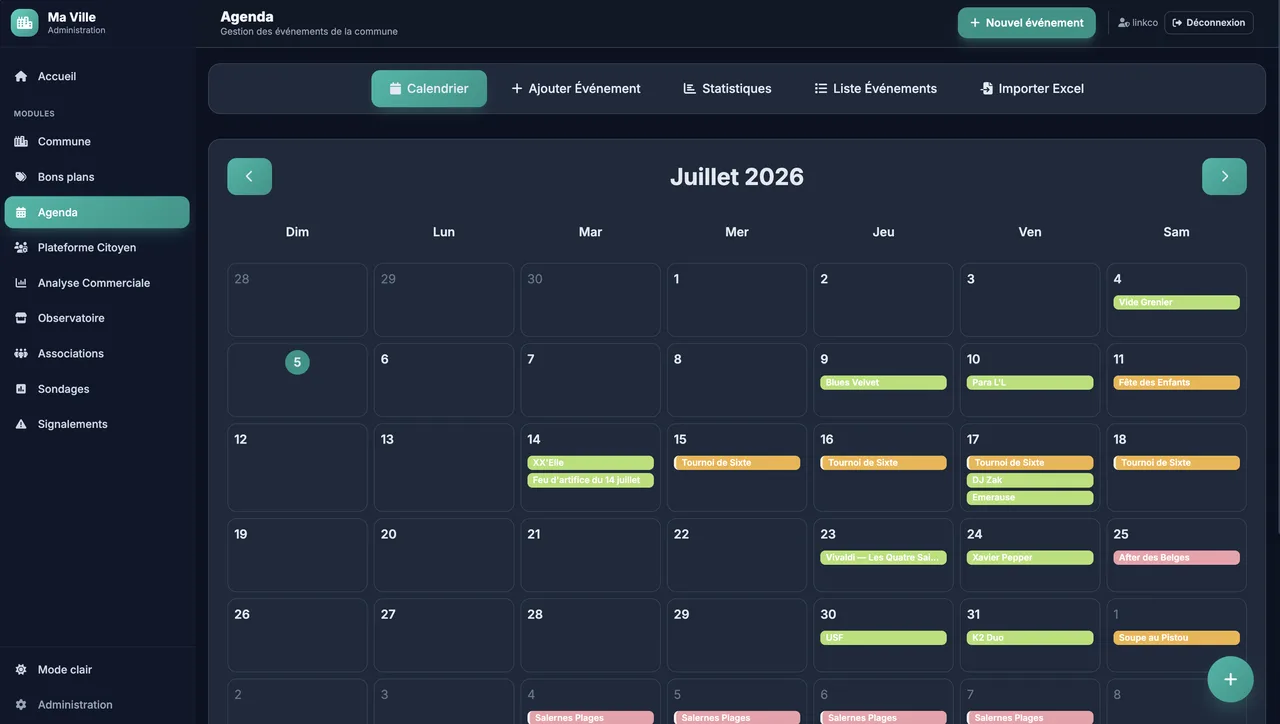Open the Observatoire module

tap(97, 318)
